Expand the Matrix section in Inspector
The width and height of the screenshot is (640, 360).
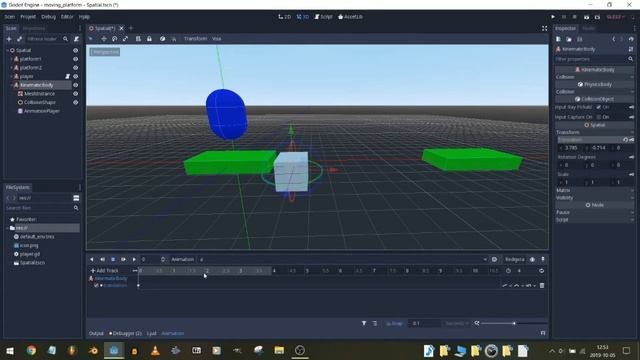pyautogui.click(x=594, y=190)
